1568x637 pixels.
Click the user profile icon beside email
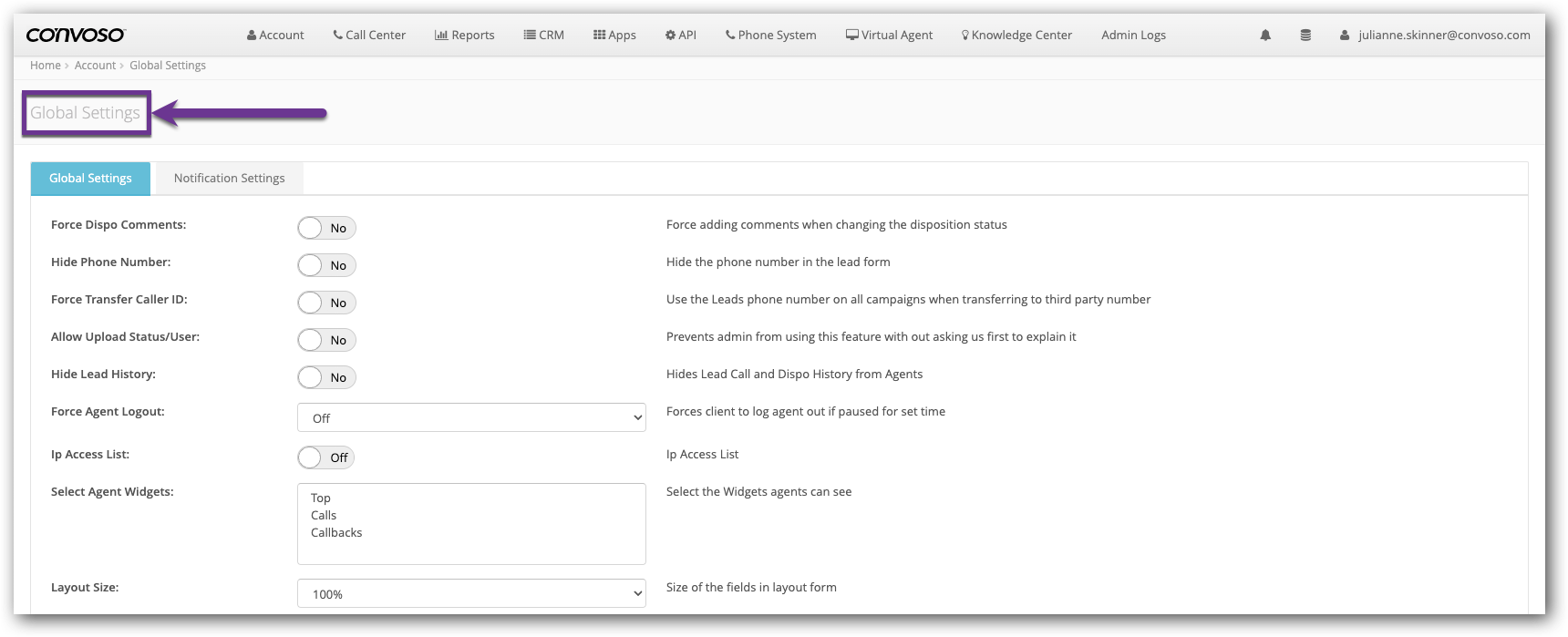click(x=1344, y=35)
